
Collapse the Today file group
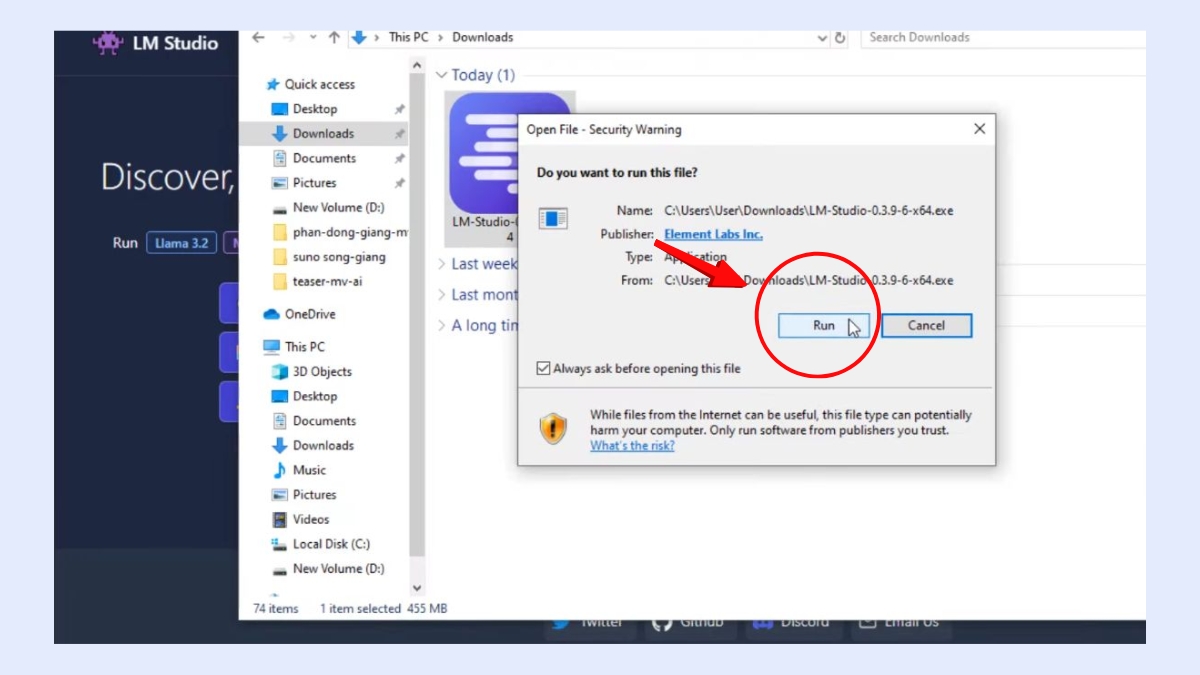[x=444, y=76]
